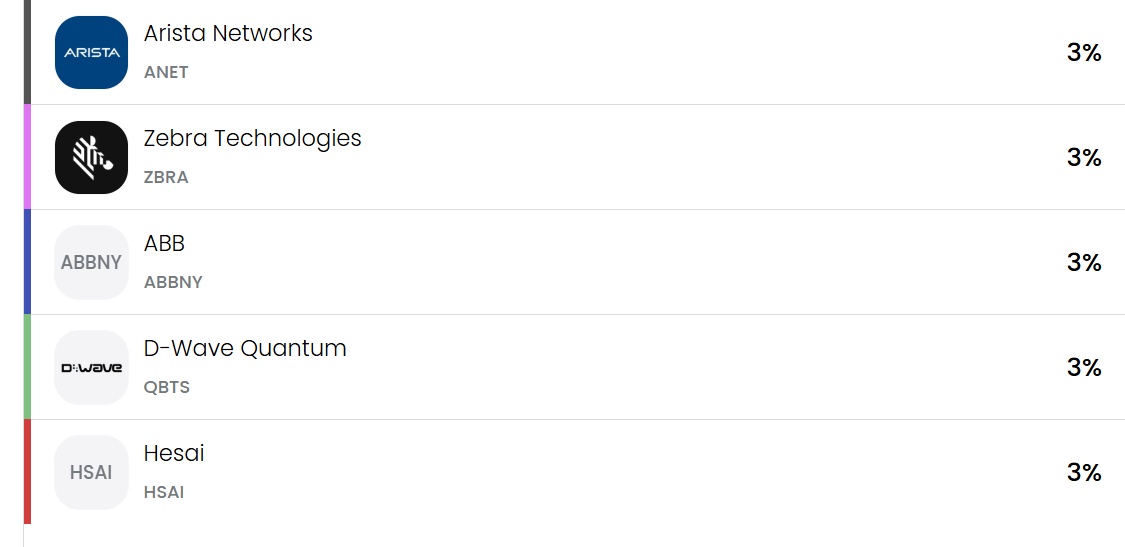The image size is (1125, 547).
Task: Click the pink color bar beside Zebra
Action: (x=27, y=157)
